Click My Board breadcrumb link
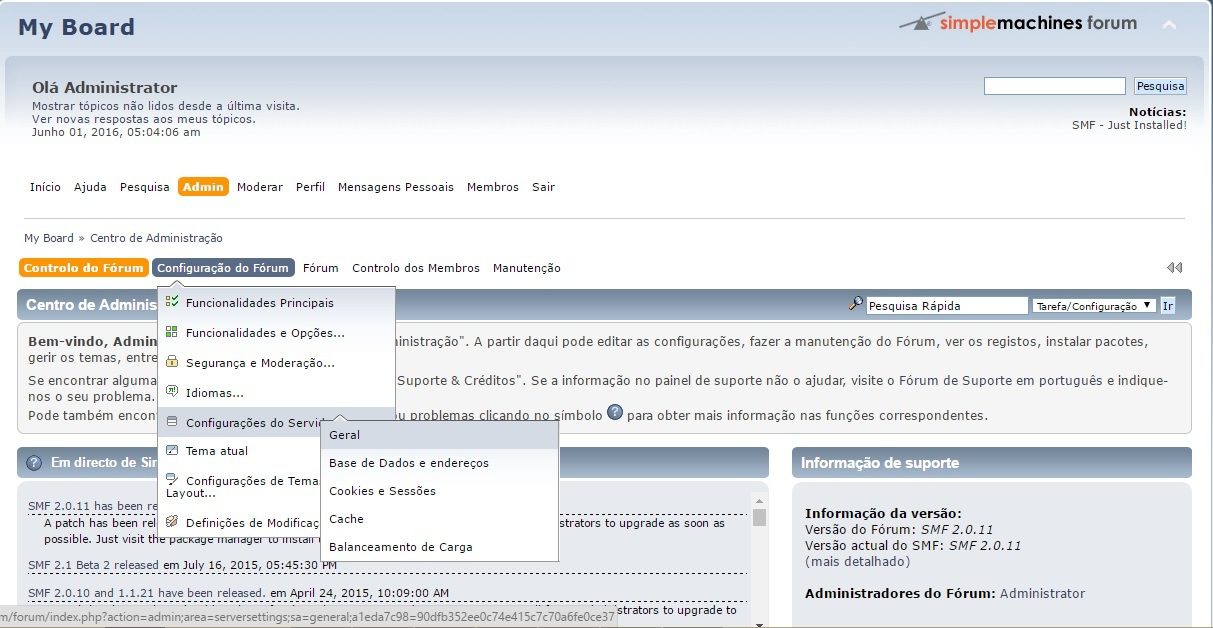Screen dimensions: 1213x628 (x=49, y=238)
